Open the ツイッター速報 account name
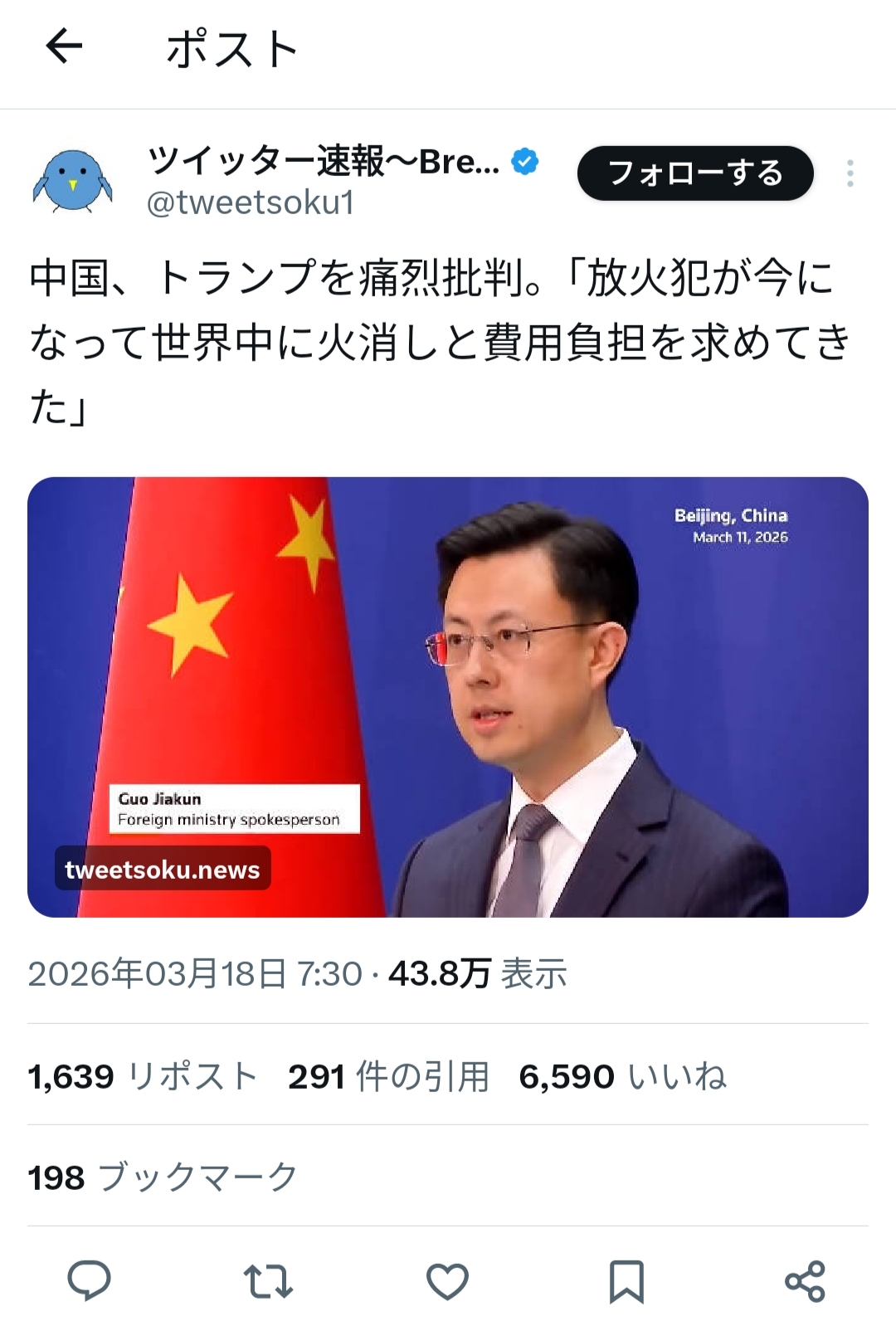The height and width of the screenshot is (1321, 896). pos(324,161)
